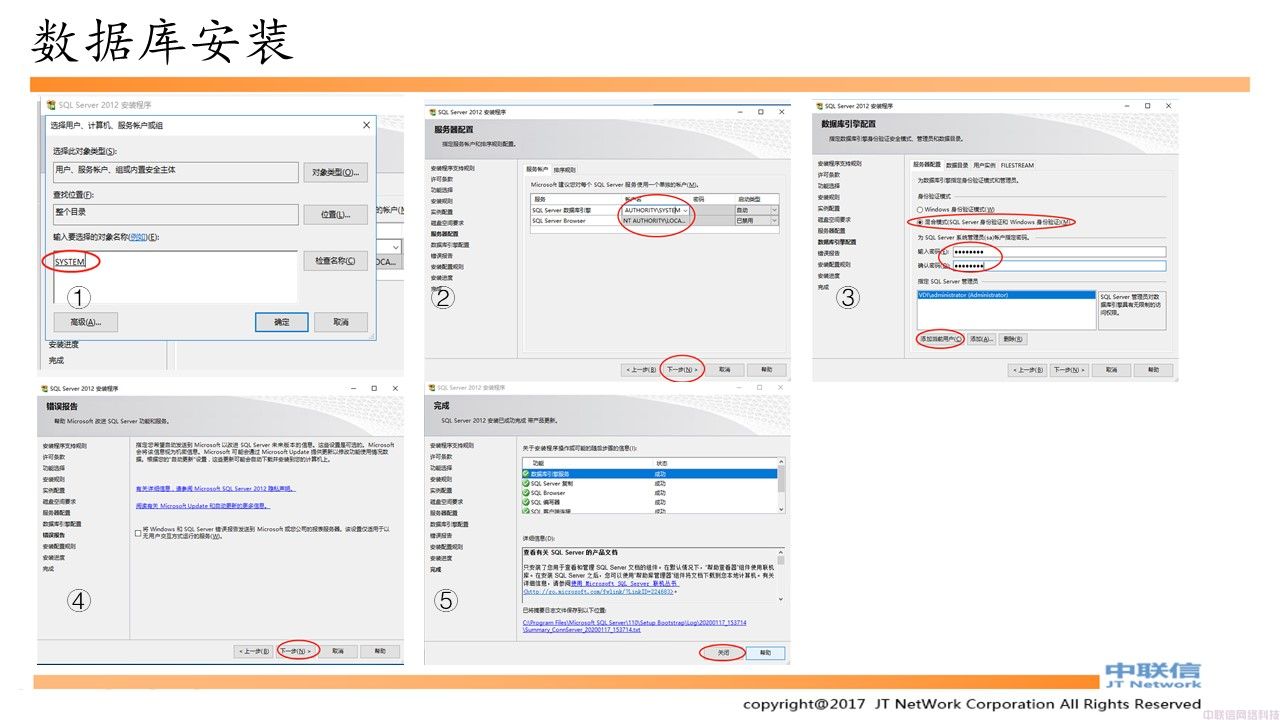1280x720 pixels.
Task: Click 取消 in the 错误报告 window
Action: [x=338, y=651]
